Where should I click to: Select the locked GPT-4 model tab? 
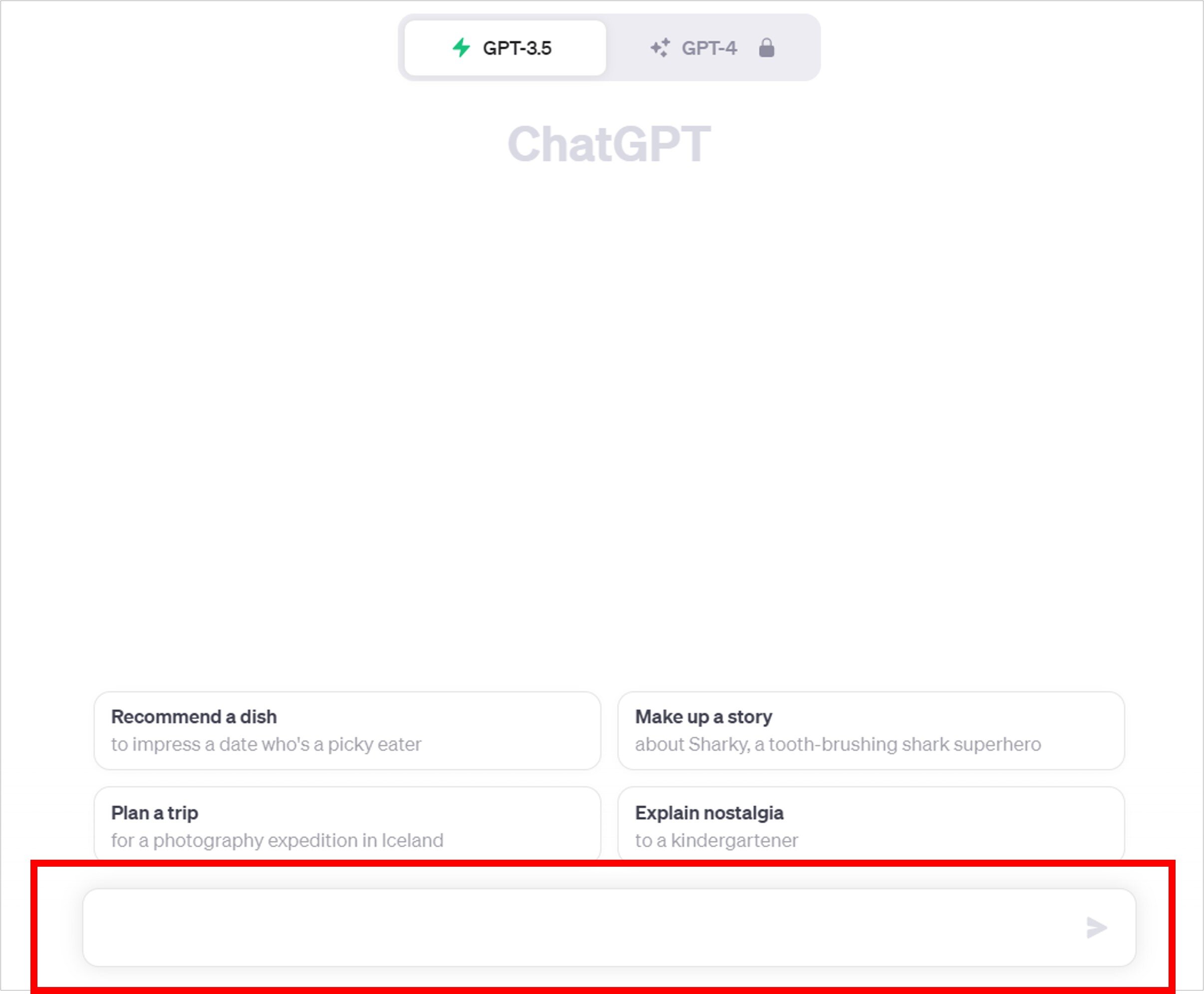click(x=712, y=47)
